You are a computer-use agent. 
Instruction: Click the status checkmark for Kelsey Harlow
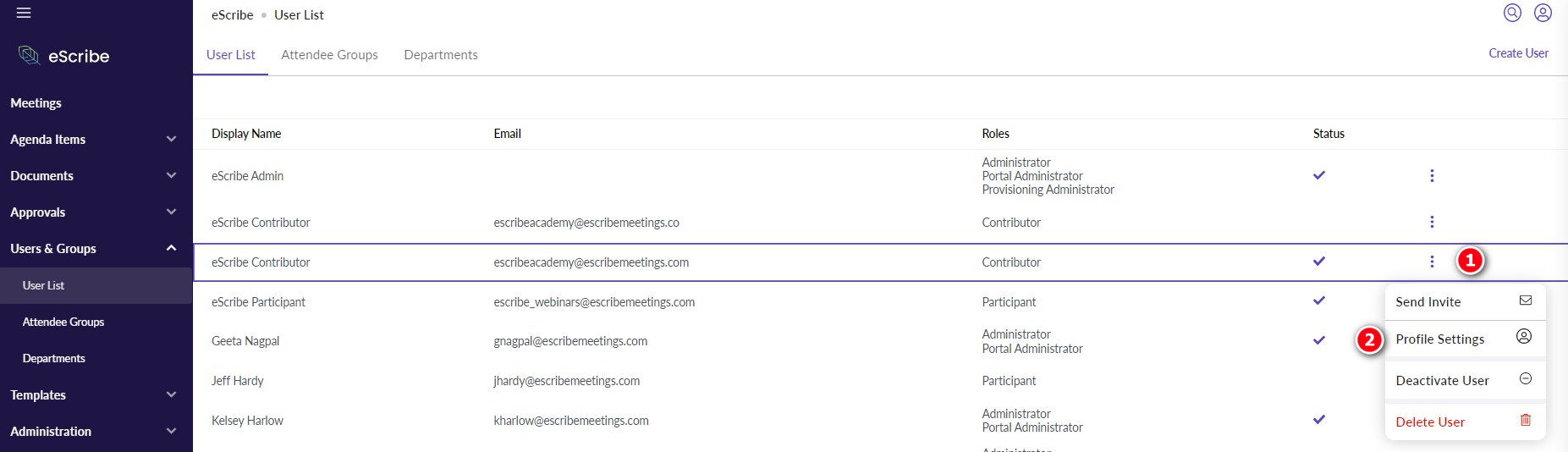click(1318, 419)
